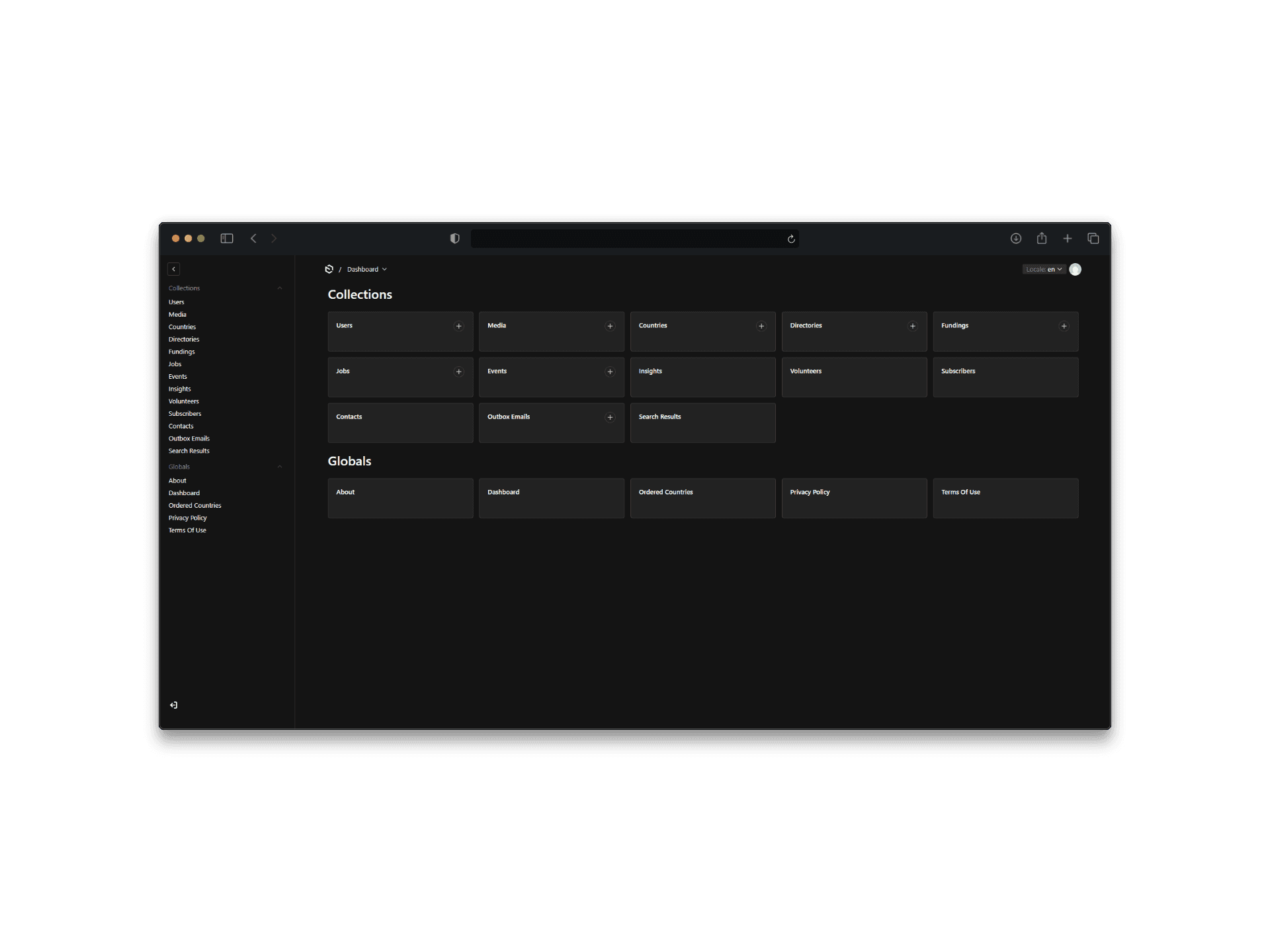The image size is (1270, 952).
Task: Open the Locale en dropdown
Action: point(1044,269)
